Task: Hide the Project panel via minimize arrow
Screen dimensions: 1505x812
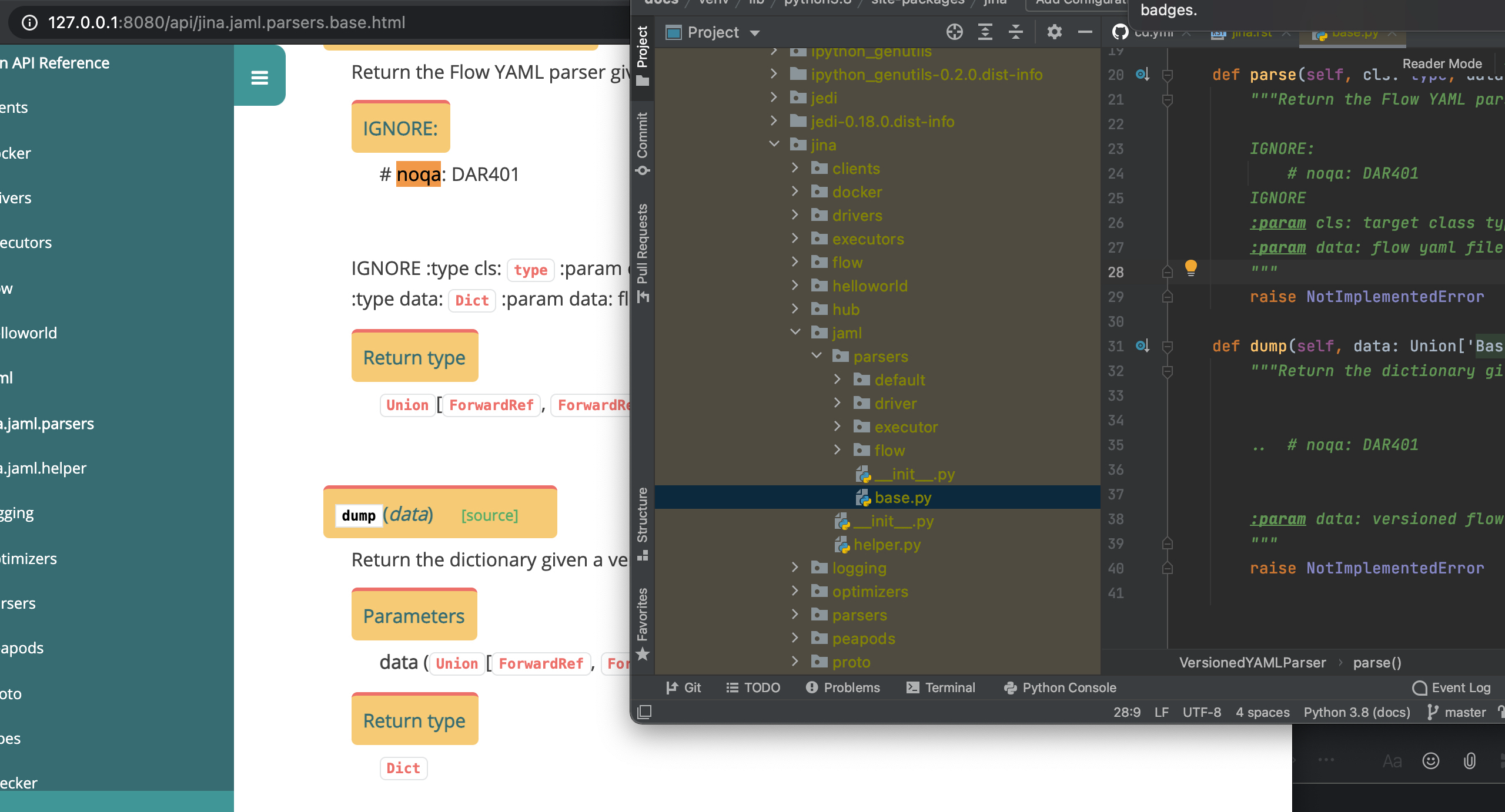Action: (x=1085, y=32)
